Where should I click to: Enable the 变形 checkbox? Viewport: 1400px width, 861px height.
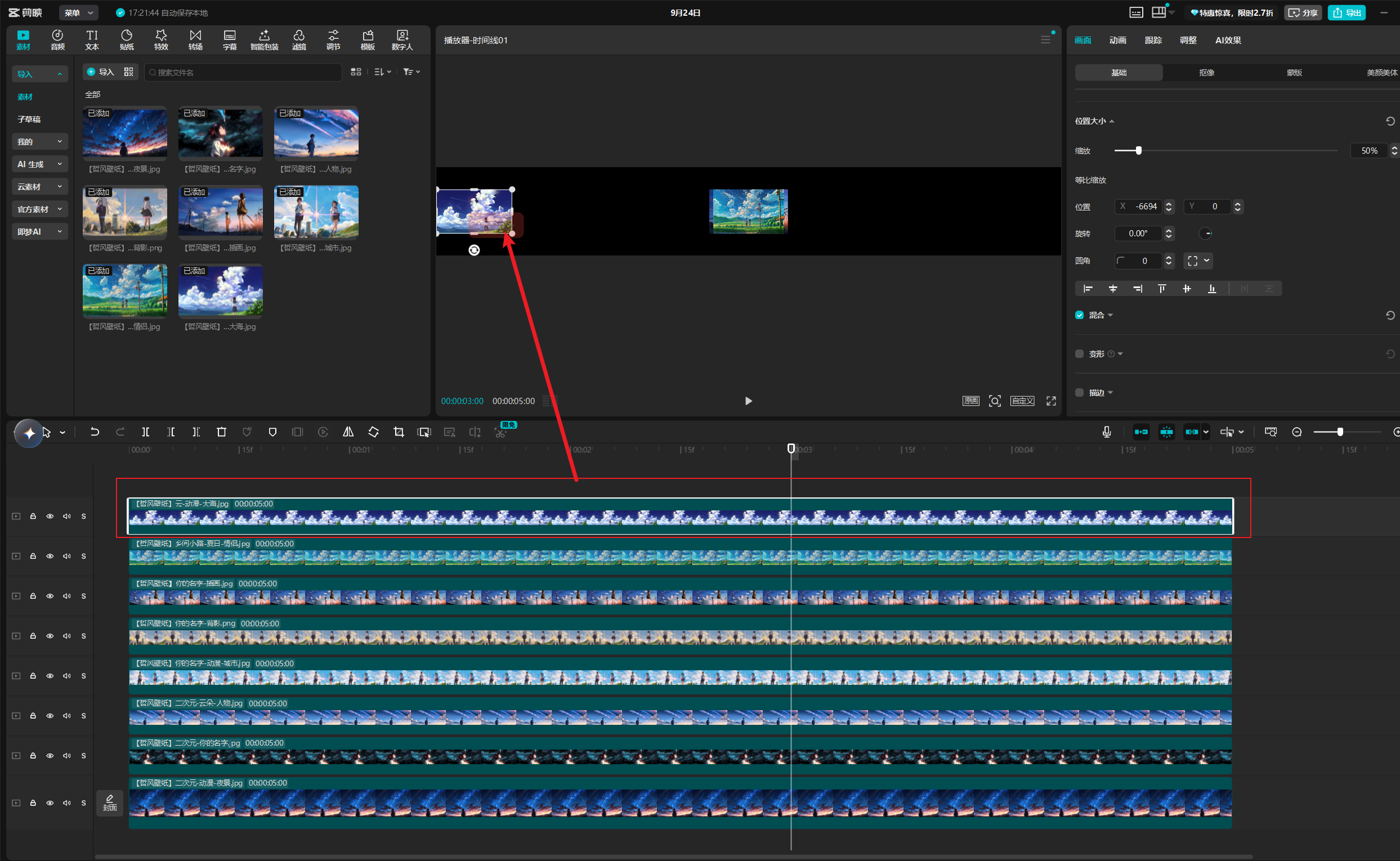tap(1079, 353)
